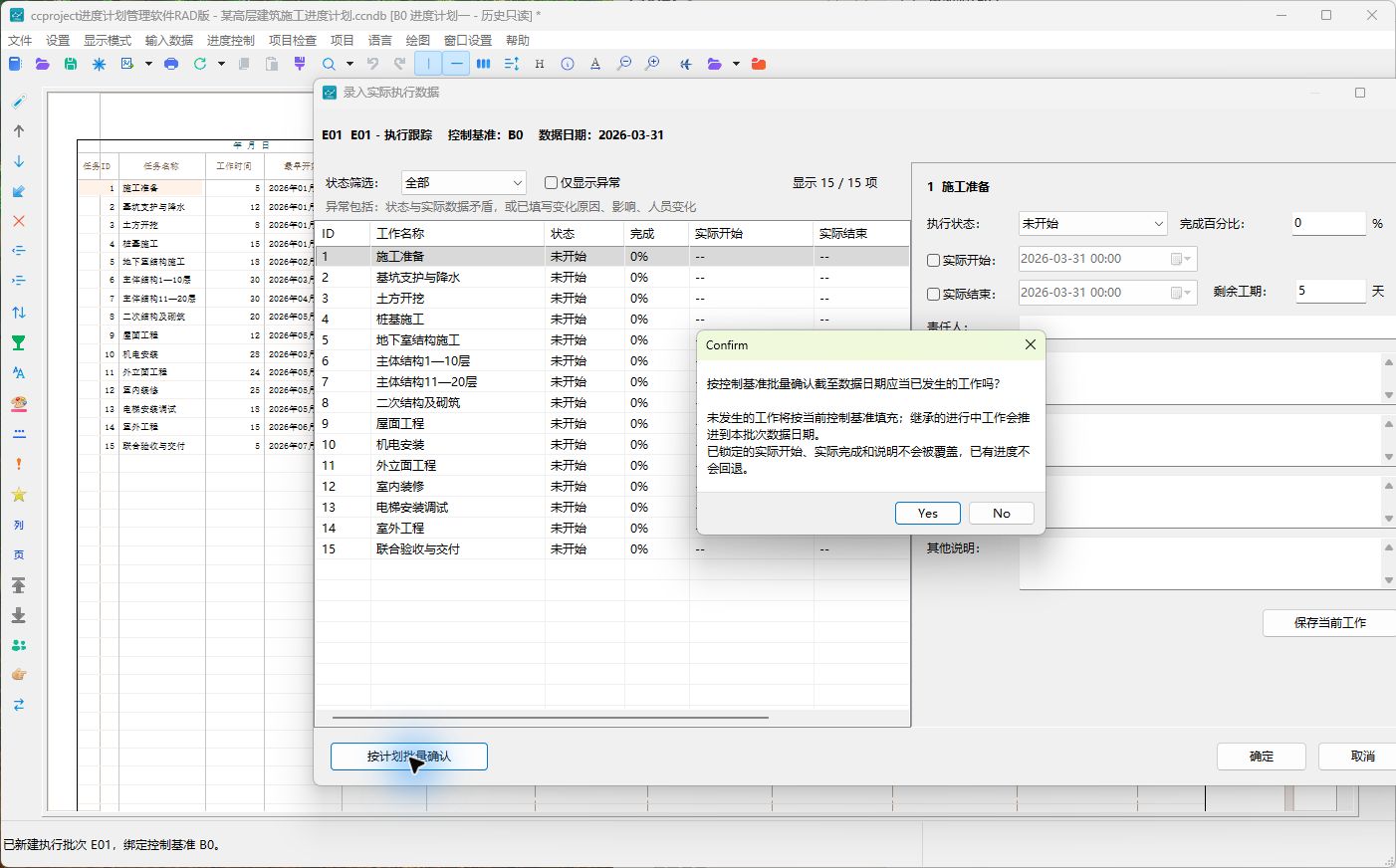Enable the 仅显示异常 checkbox

tap(551, 182)
